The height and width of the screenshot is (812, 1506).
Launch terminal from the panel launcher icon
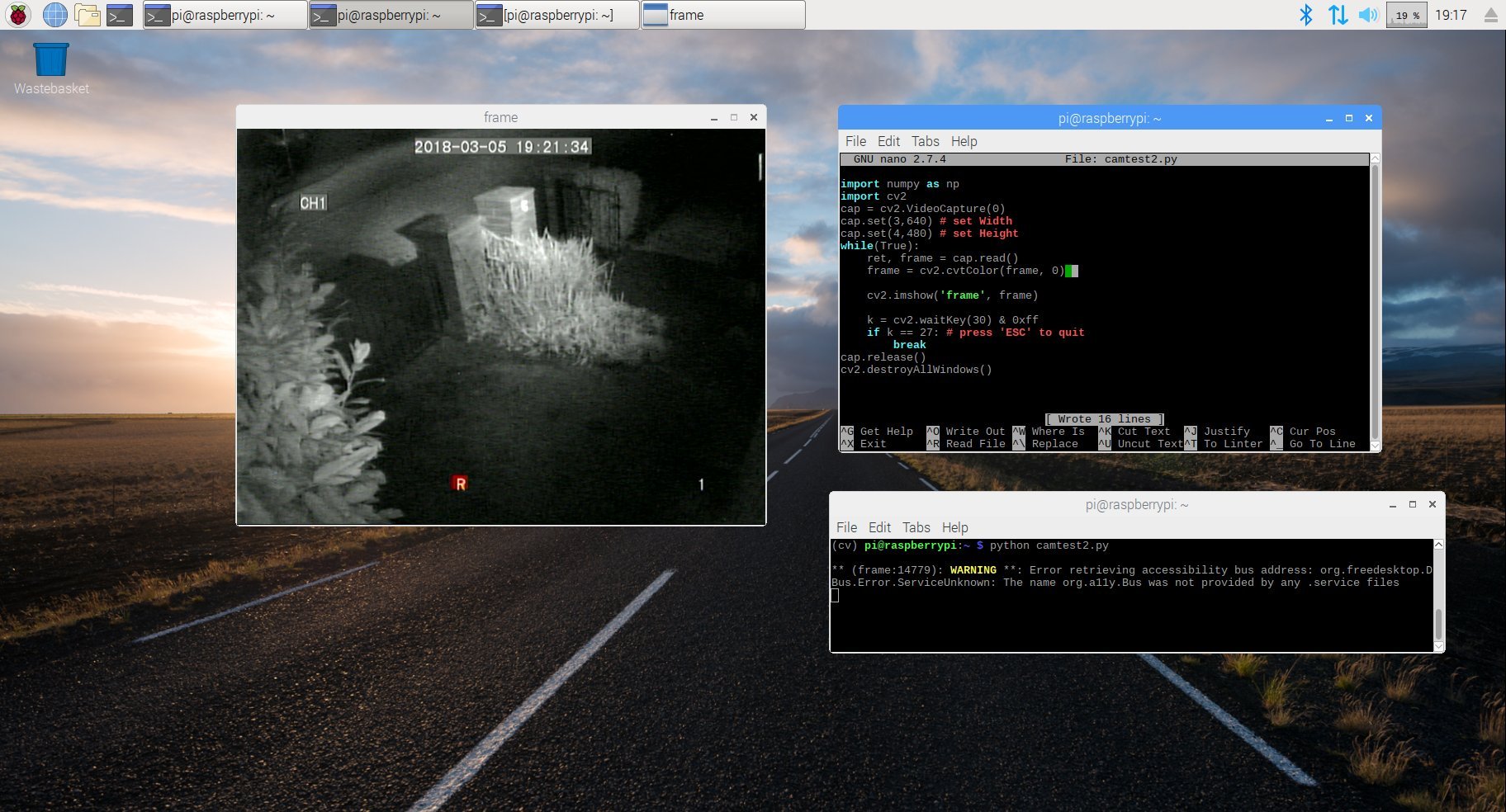(120, 15)
